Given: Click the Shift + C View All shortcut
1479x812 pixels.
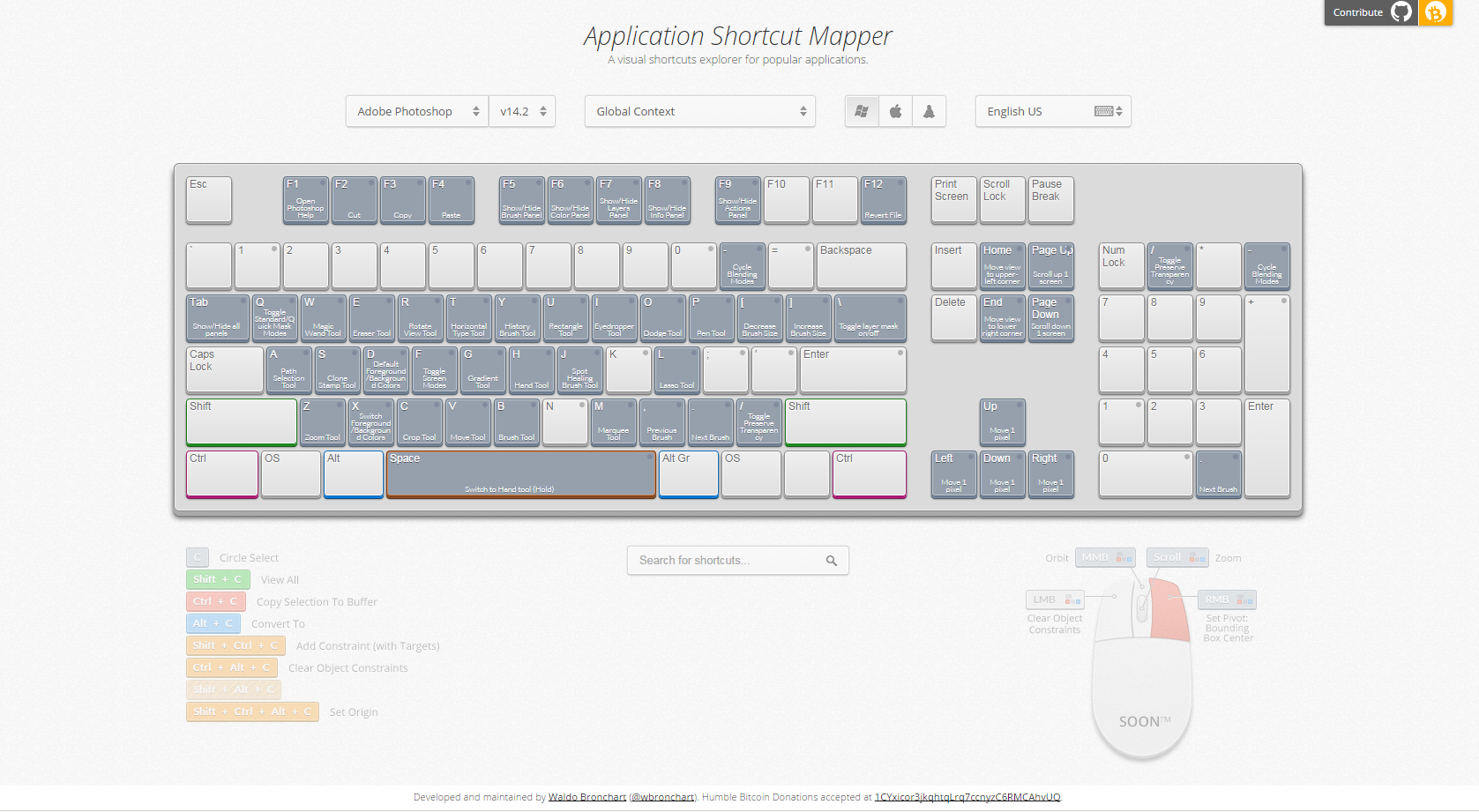Looking at the screenshot, I should (x=218, y=579).
